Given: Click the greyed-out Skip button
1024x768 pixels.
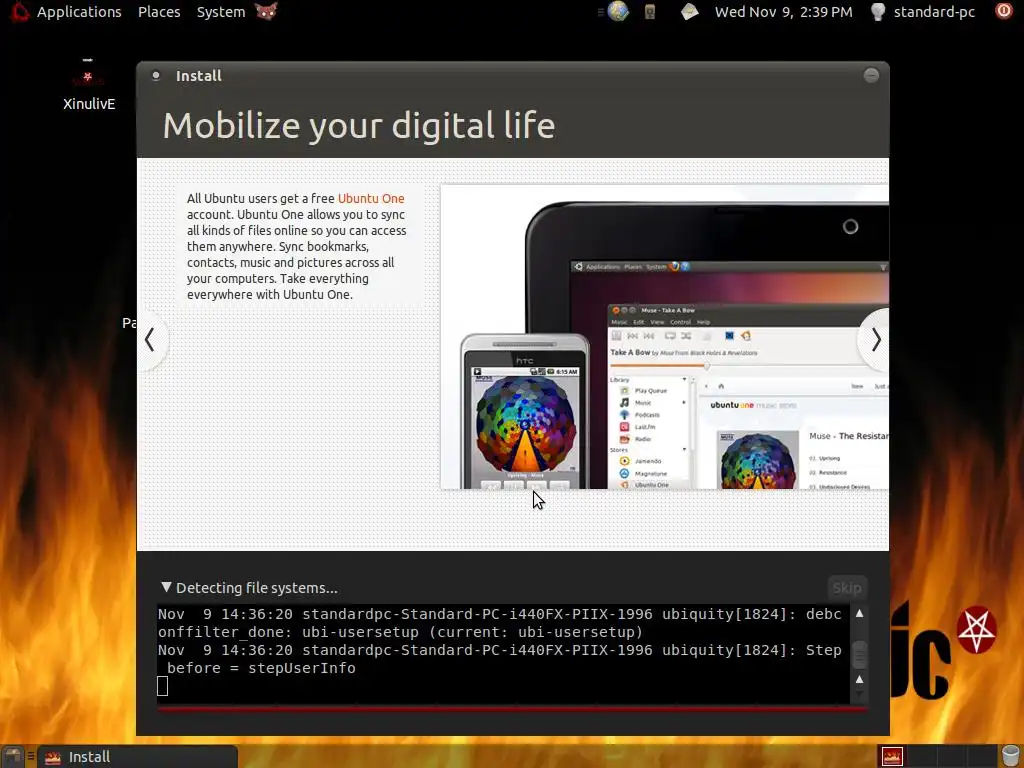Looking at the screenshot, I should tap(847, 588).
